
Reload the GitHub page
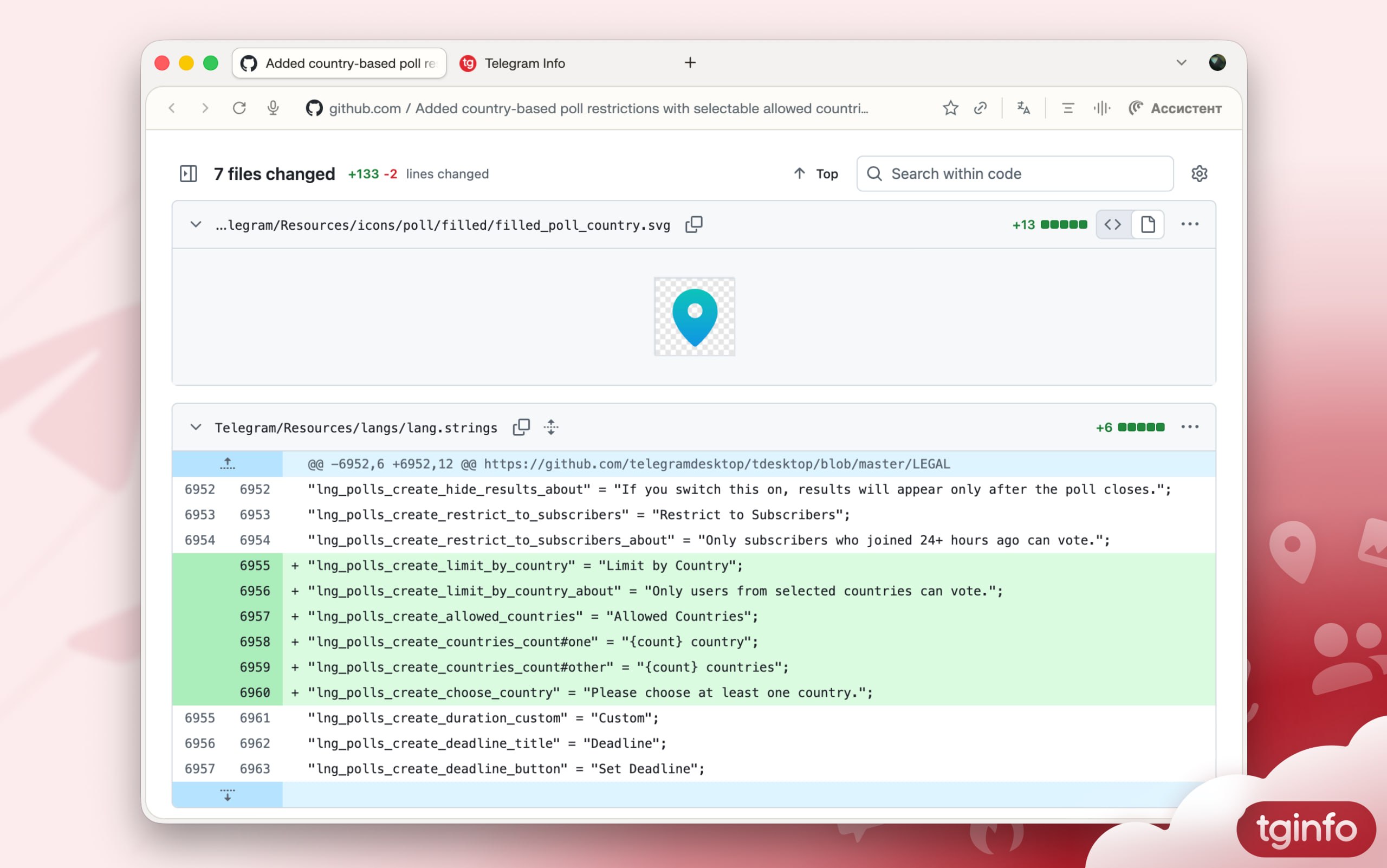tap(239, 108)
